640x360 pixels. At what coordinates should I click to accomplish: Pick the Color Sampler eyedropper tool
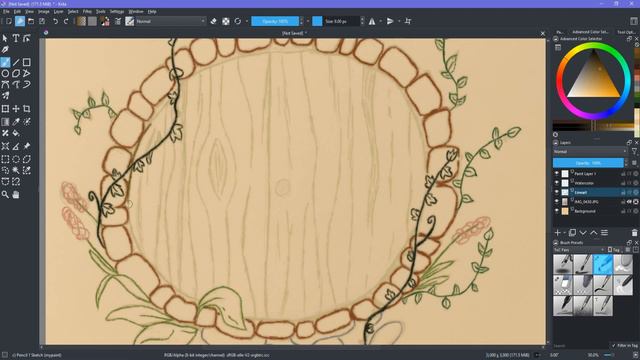click(x=16, y=122)
